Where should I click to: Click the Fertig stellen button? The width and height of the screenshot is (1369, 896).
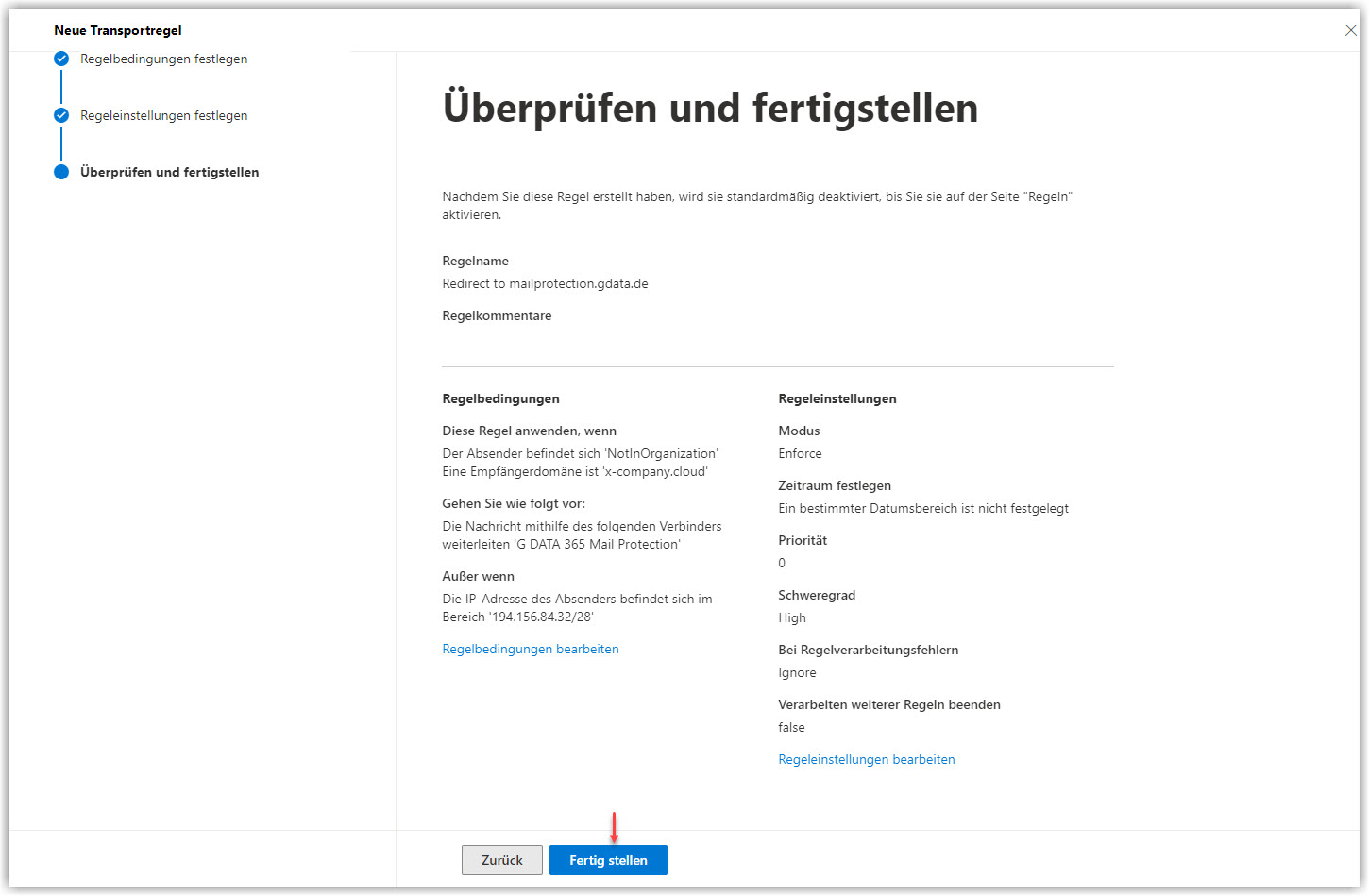tap(608, 860)
